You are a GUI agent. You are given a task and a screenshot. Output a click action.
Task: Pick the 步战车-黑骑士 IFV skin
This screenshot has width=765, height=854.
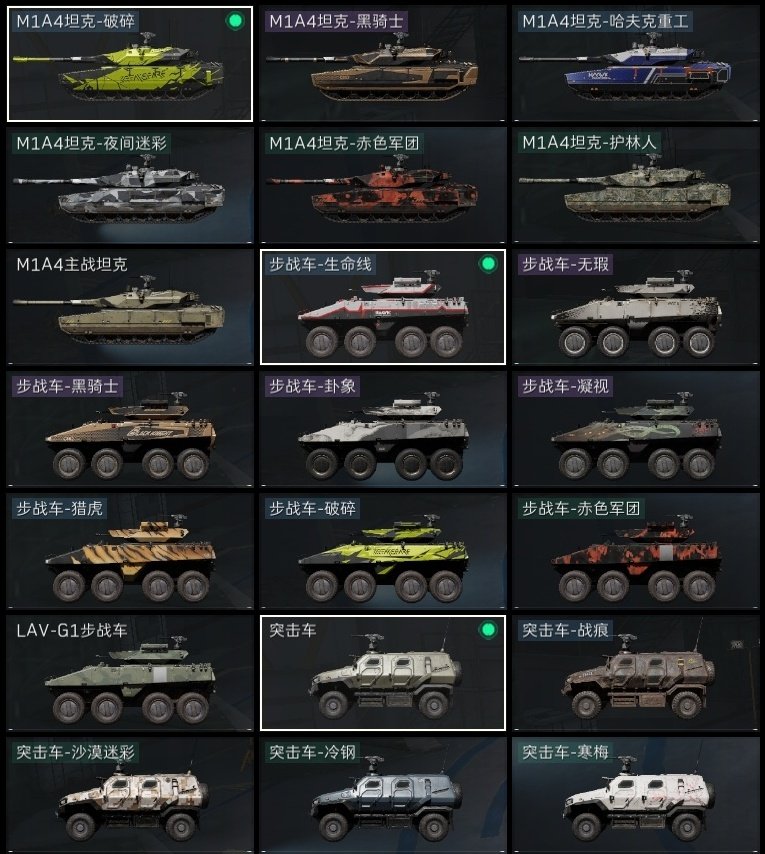point(130,429)
